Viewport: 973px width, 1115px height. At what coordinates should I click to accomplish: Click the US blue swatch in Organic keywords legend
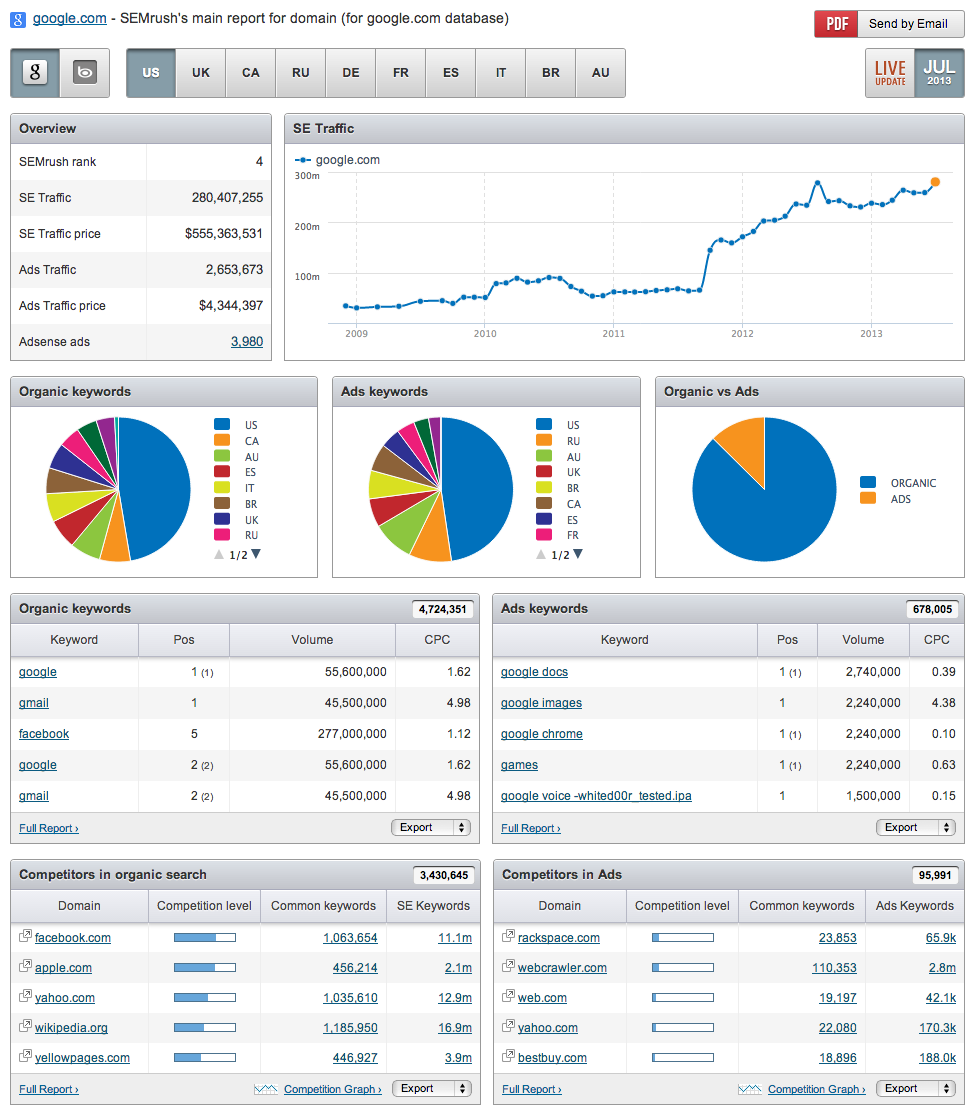[x=222, y=425]
